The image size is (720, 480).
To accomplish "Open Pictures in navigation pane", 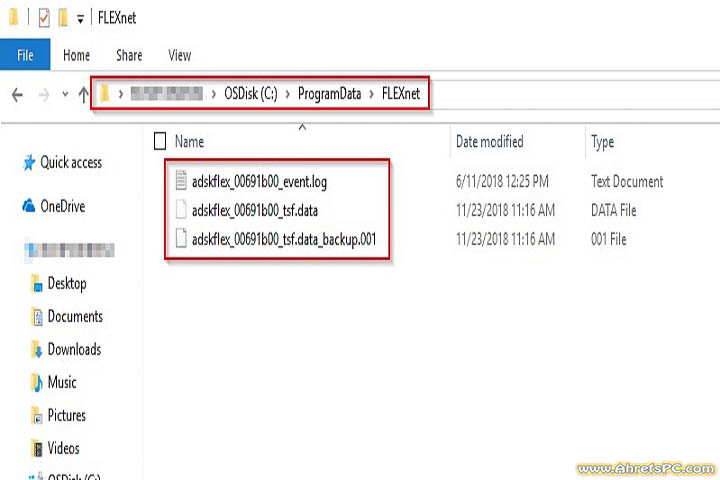I will pyautogui.click(x=67, y=415).
